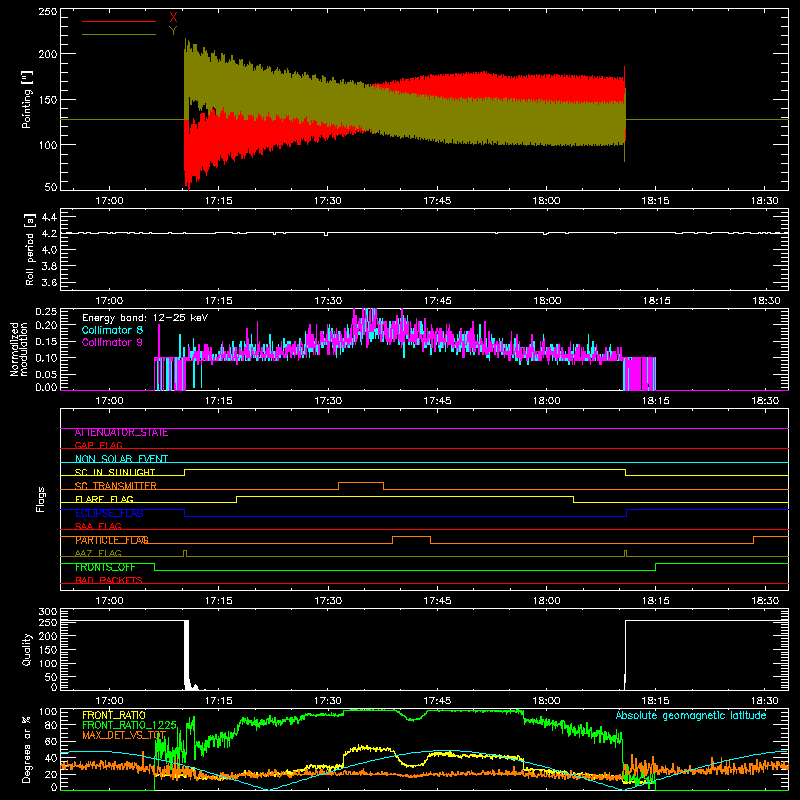Click the 'Absolute geomagnetic latitude' label

pos(691,715)
